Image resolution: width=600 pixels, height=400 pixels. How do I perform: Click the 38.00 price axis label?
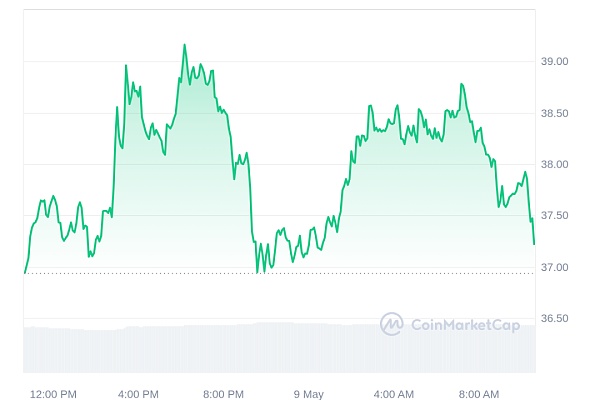[x=554, y=164]
